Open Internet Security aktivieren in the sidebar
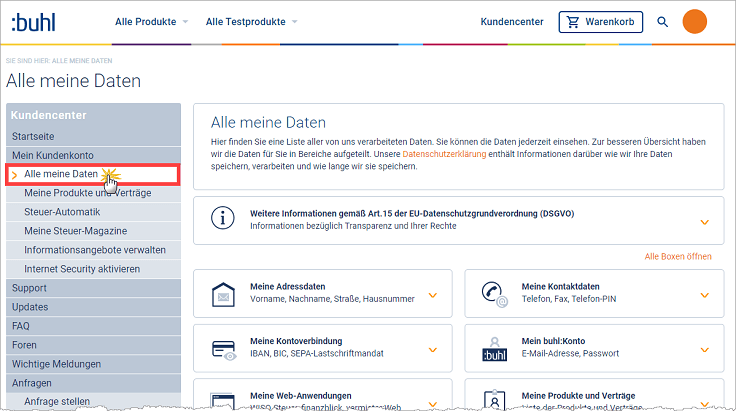The height and width of the screenshot is (411, 736). (93, 269)
